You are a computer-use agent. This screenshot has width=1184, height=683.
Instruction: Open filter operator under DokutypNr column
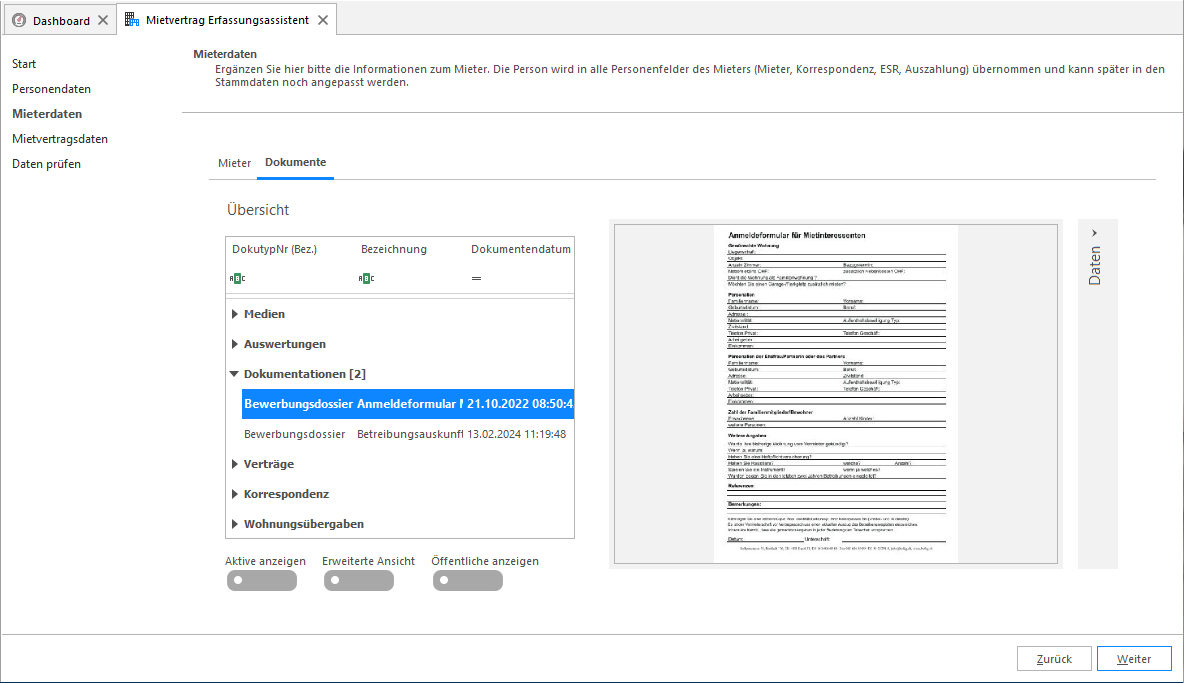(237, 278)
